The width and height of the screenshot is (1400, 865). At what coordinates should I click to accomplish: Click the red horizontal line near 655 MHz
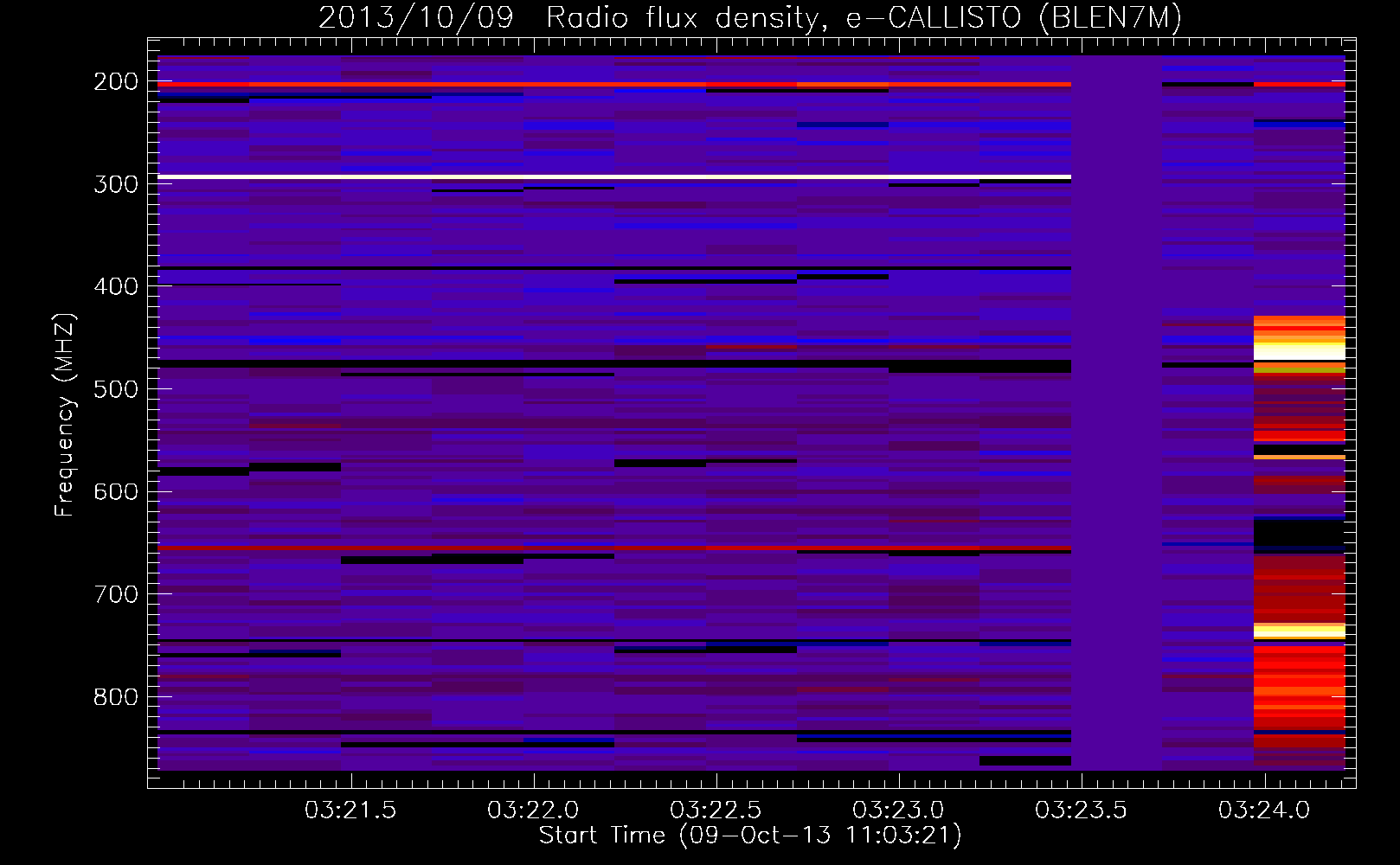pos(614,548)
